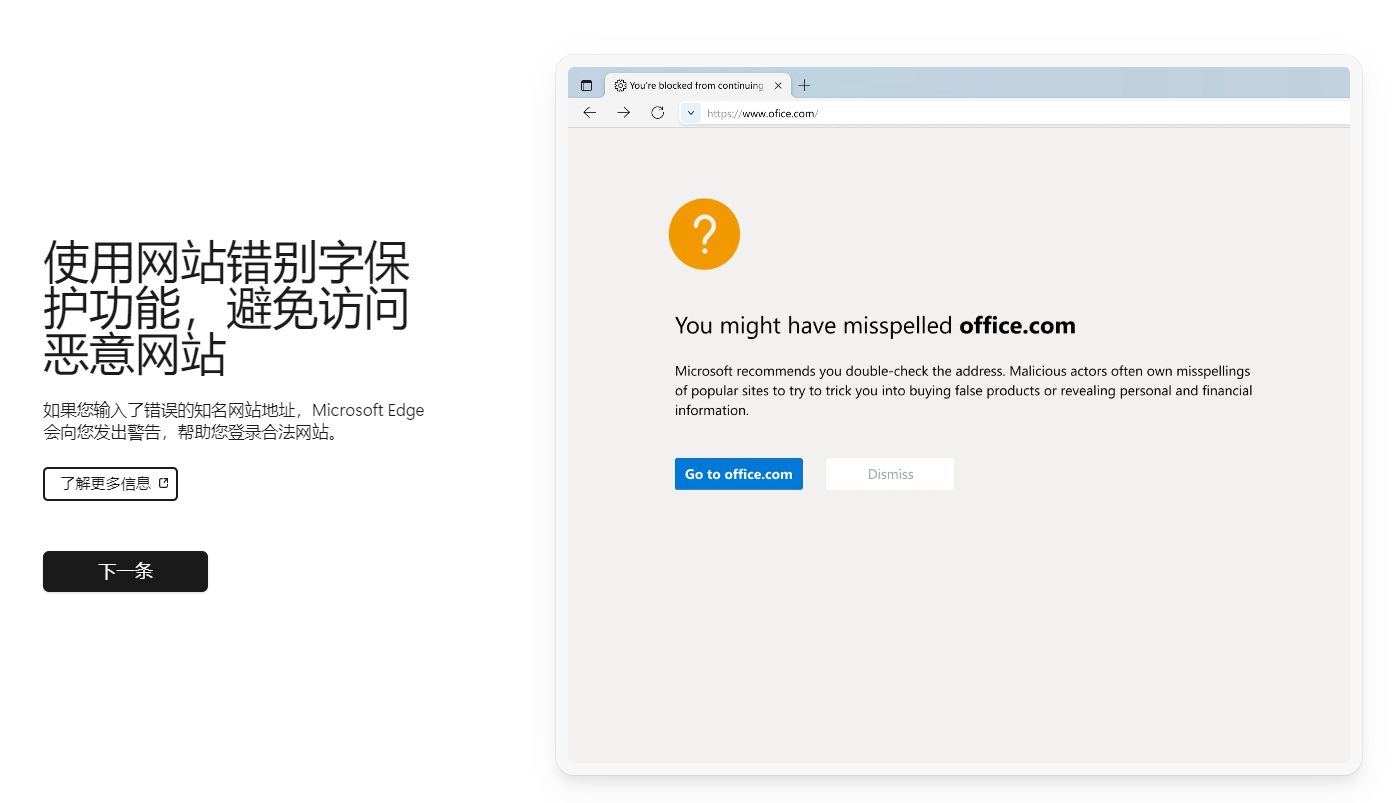Click the orange question mark icon
The height and width of the screenshot is (803, 1395).
tap(704, 234)
